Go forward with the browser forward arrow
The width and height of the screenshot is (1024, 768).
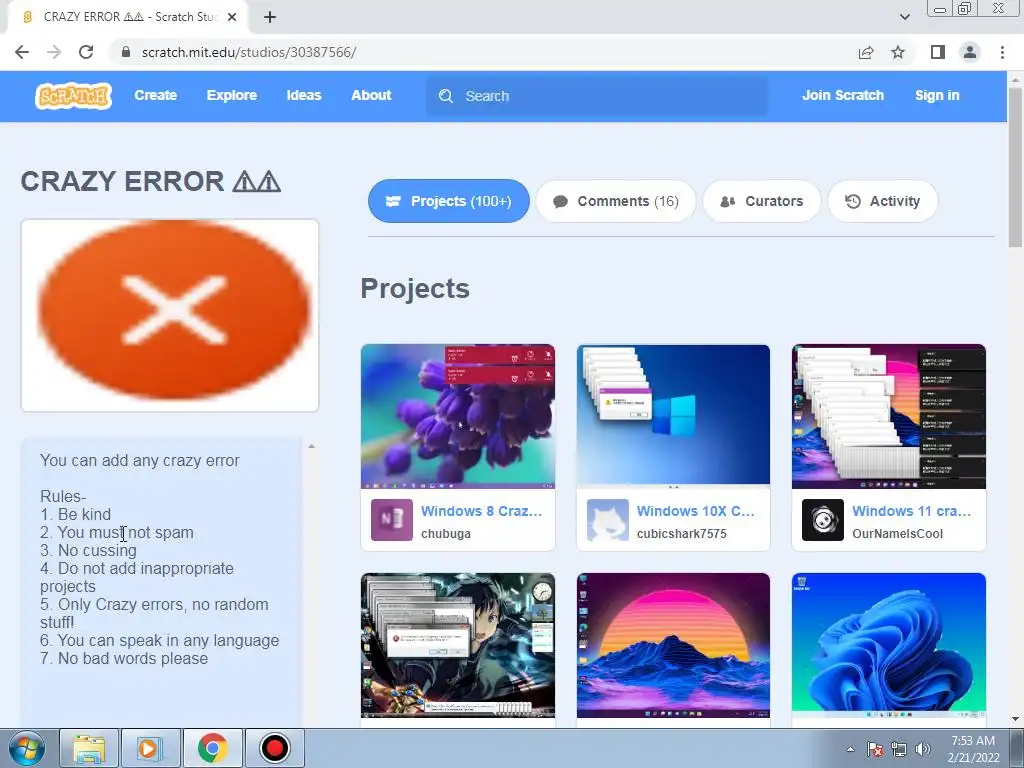tap(54, 52)
